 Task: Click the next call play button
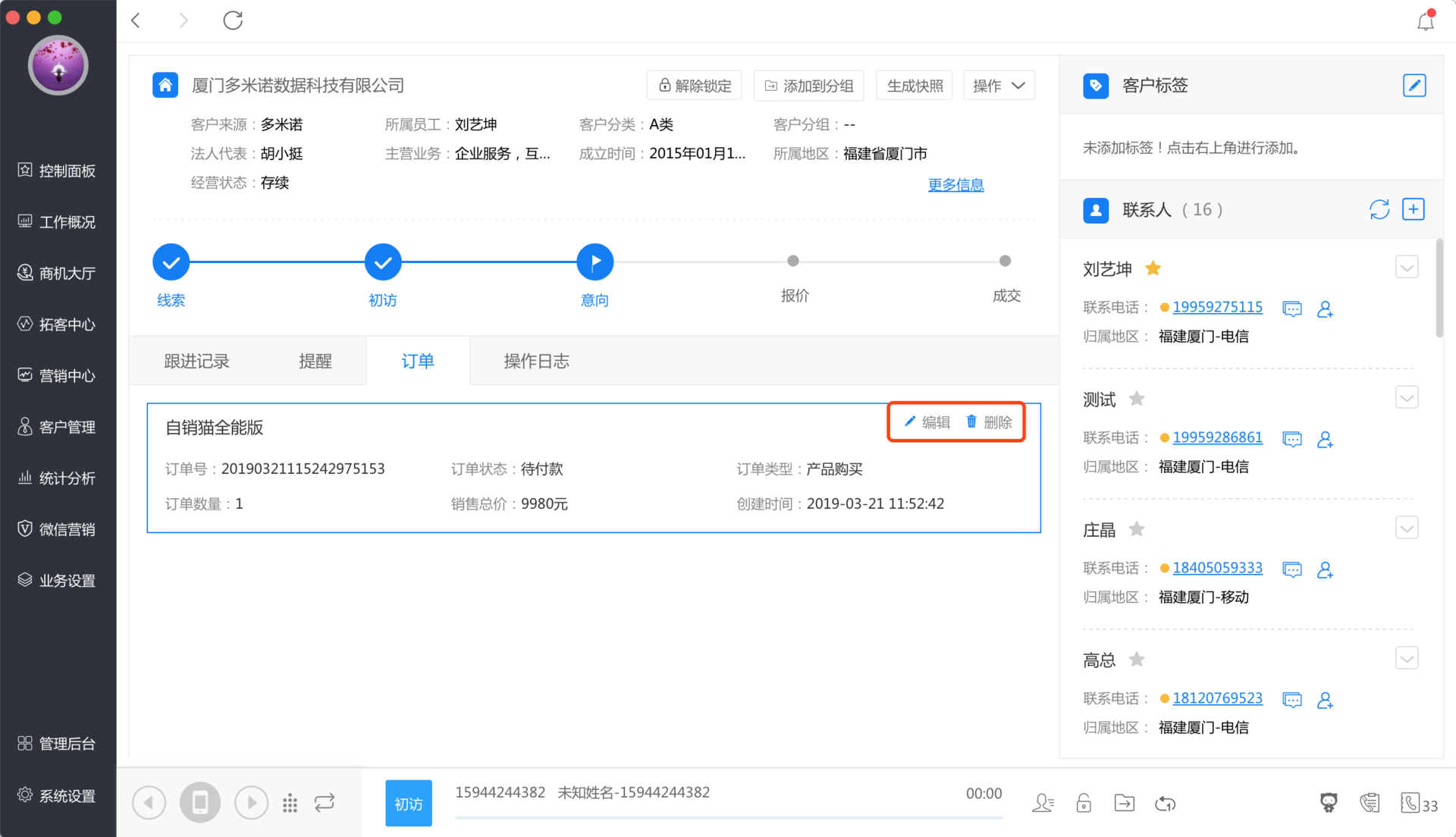click(251, 802)
